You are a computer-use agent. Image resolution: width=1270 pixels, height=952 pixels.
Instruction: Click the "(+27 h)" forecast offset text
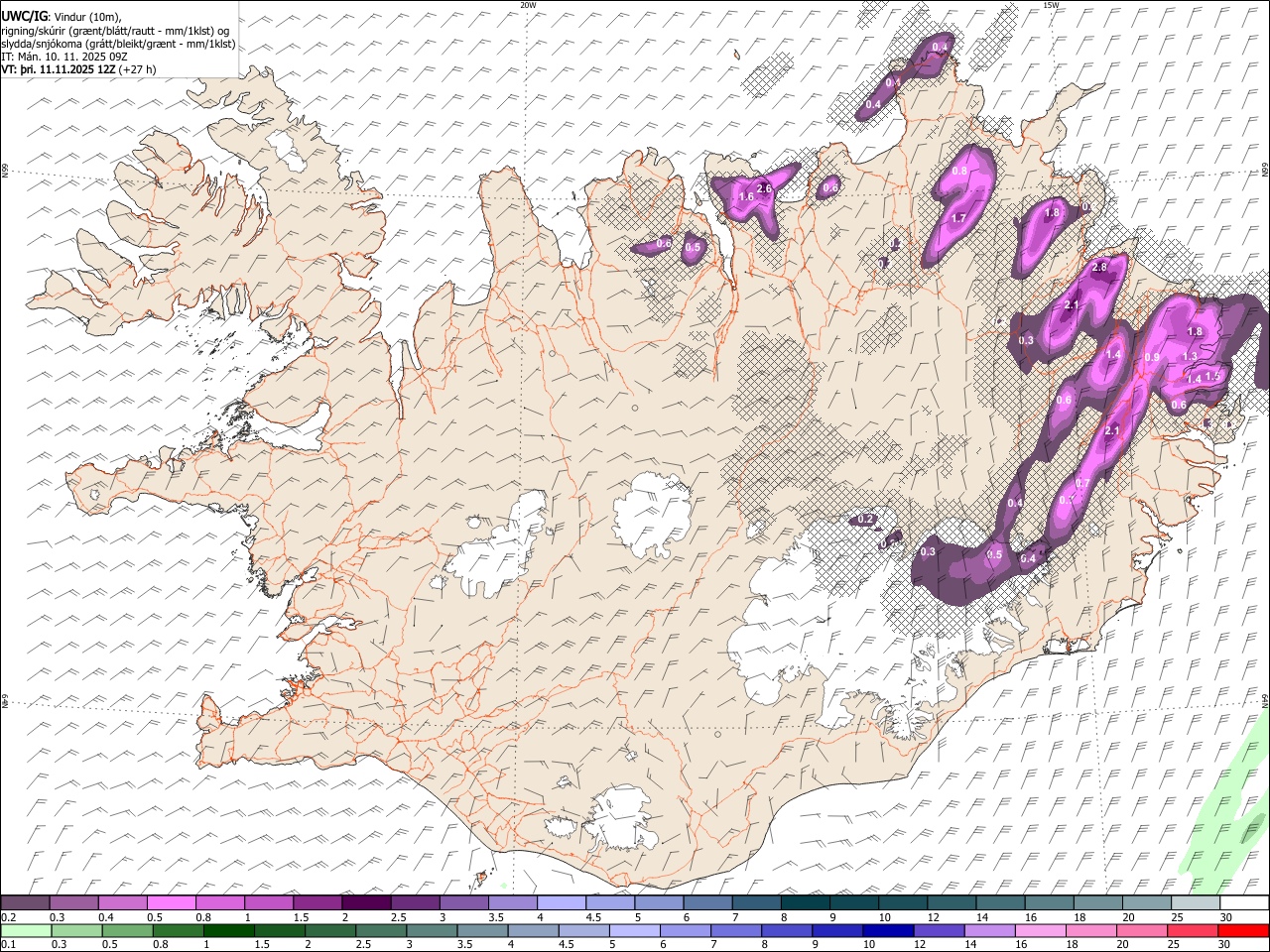pos(137,69)
